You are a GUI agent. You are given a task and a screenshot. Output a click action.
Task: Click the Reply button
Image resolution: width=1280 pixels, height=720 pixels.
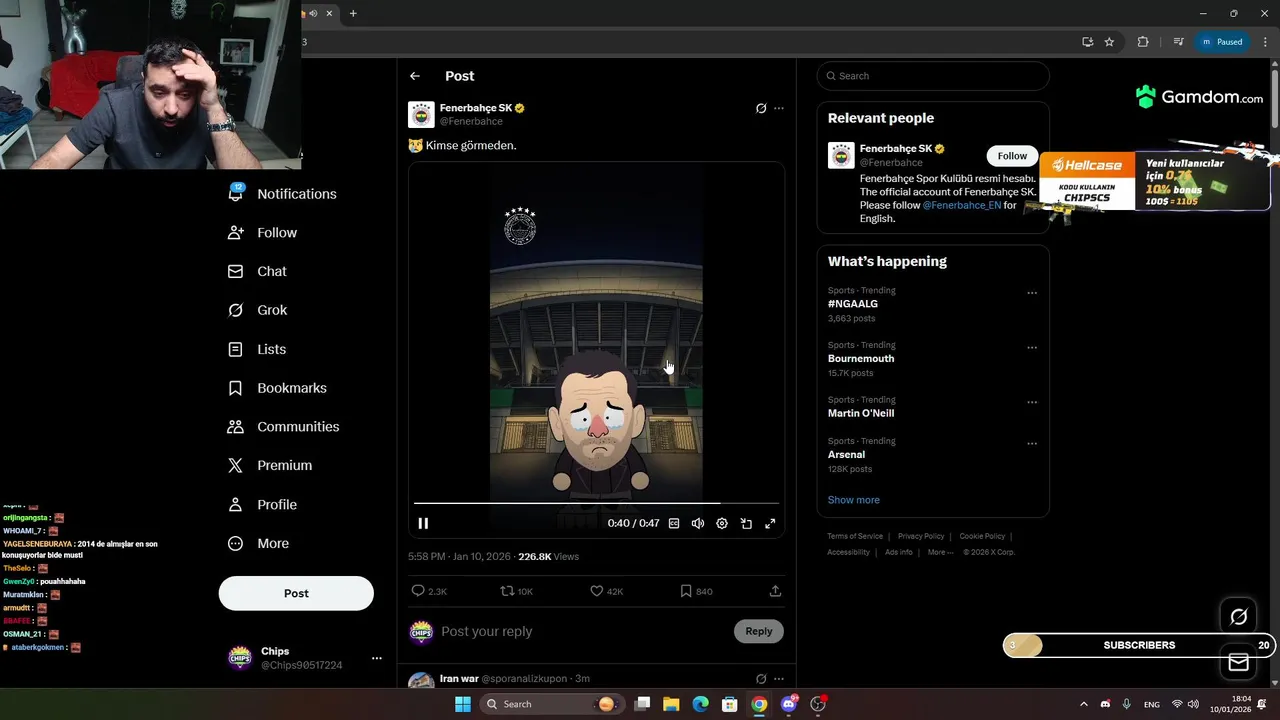[759, 631]
